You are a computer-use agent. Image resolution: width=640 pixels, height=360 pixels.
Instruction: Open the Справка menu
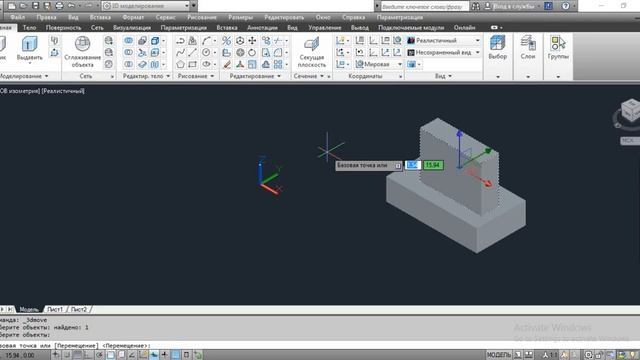click(x=353, y=17)
